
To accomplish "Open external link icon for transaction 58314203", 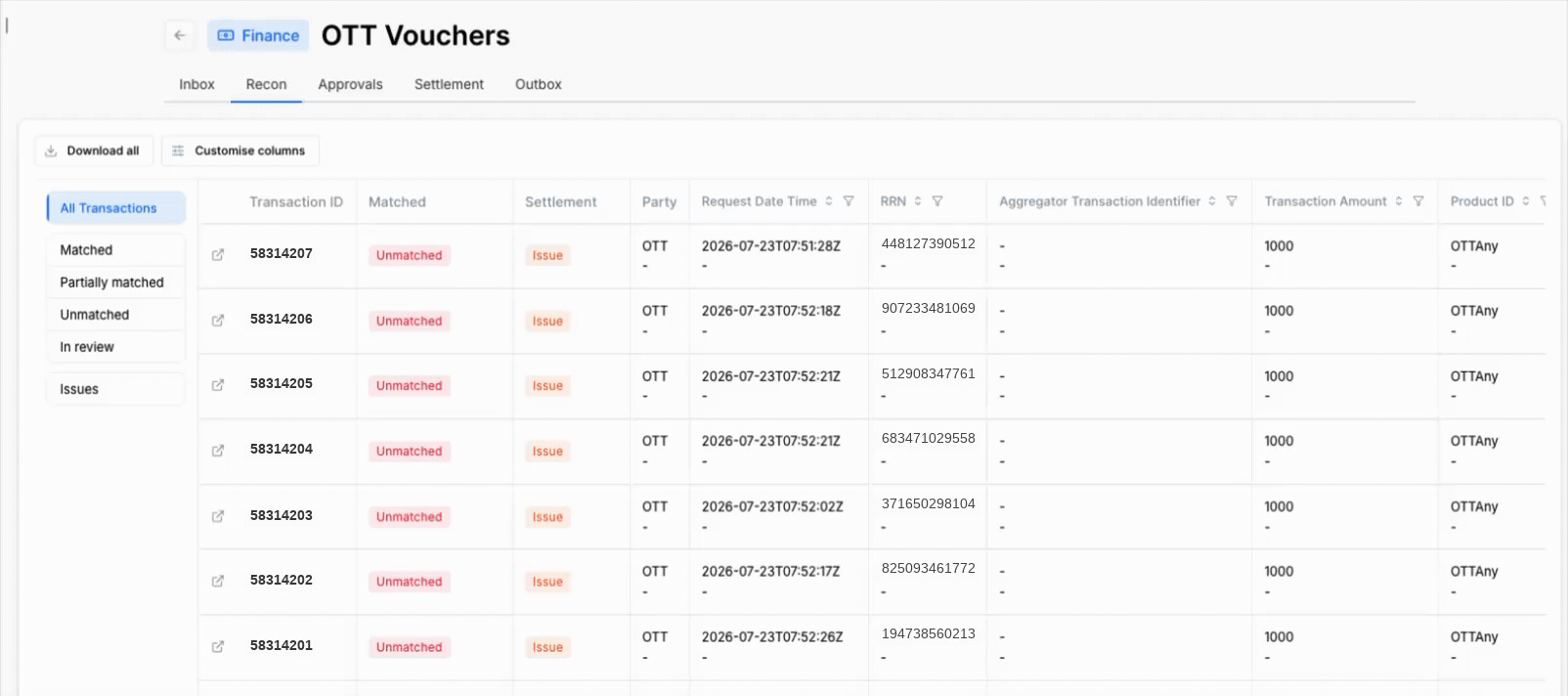I will point(218,516).
